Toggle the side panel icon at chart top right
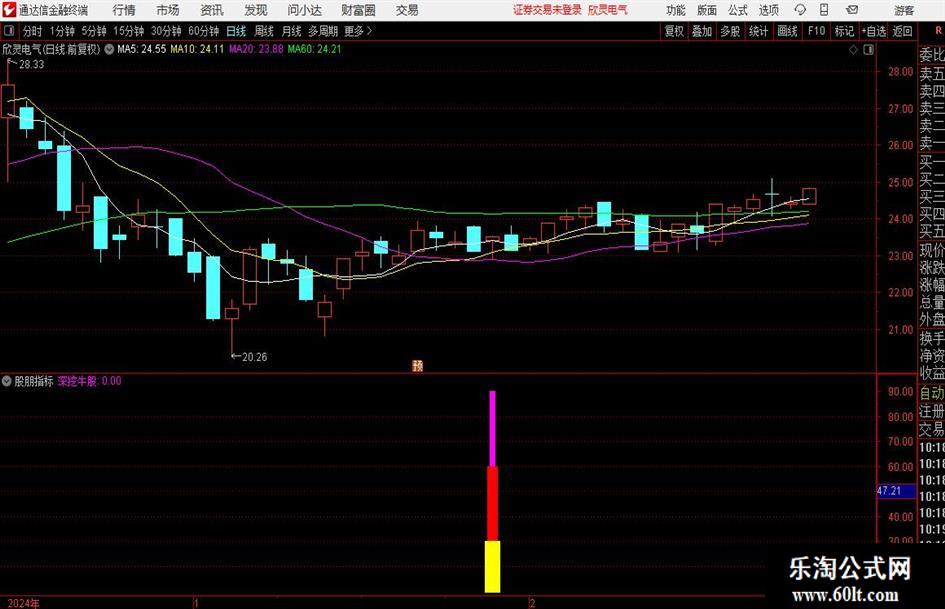 tap(868, 50)
